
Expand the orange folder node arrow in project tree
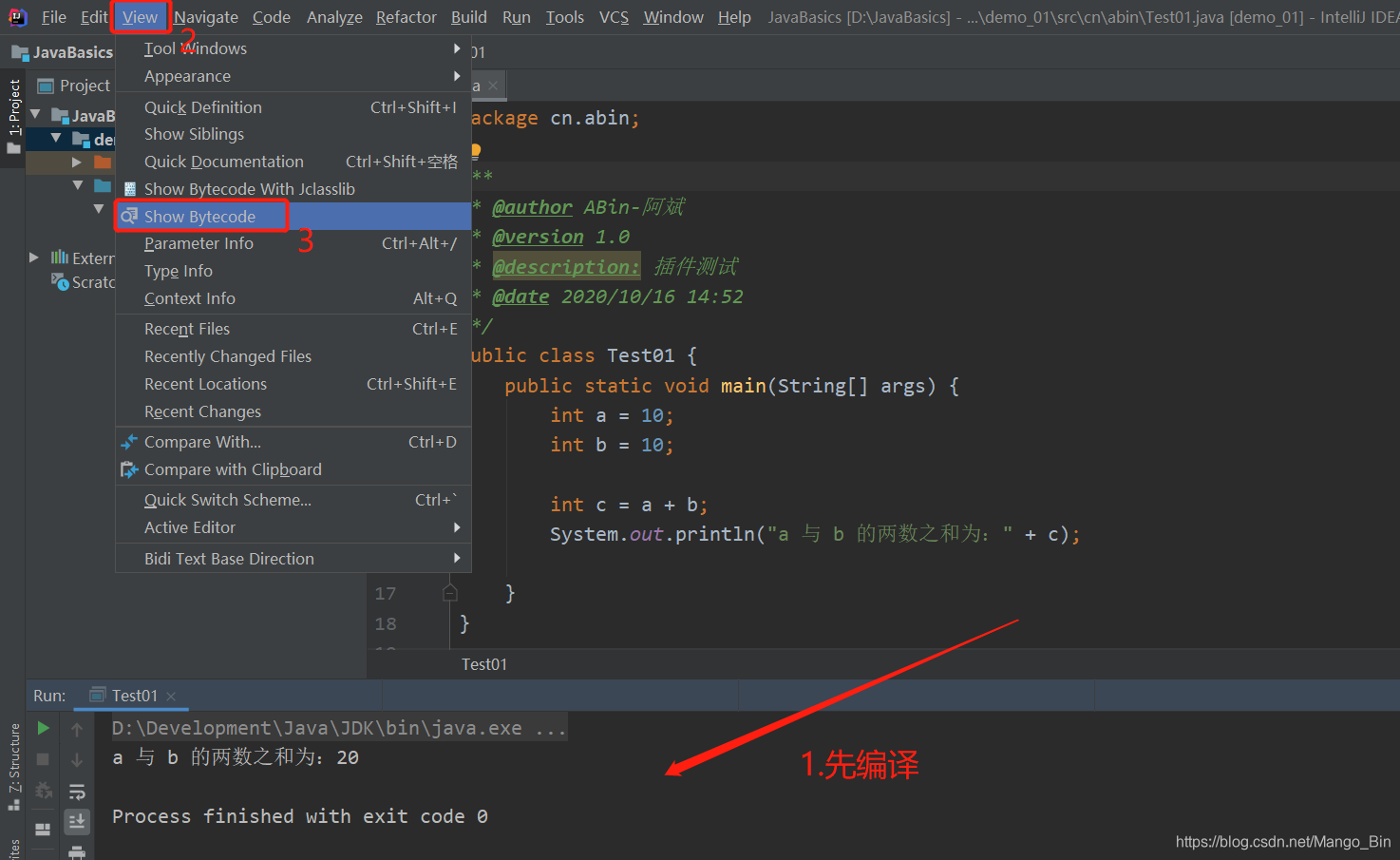(77, 162)
